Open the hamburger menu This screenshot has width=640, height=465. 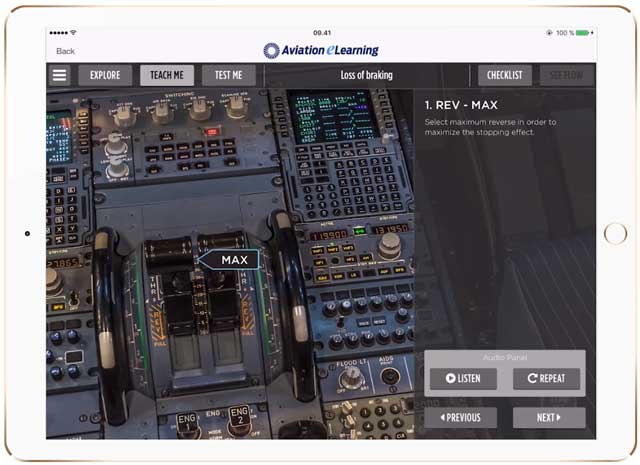60,75
